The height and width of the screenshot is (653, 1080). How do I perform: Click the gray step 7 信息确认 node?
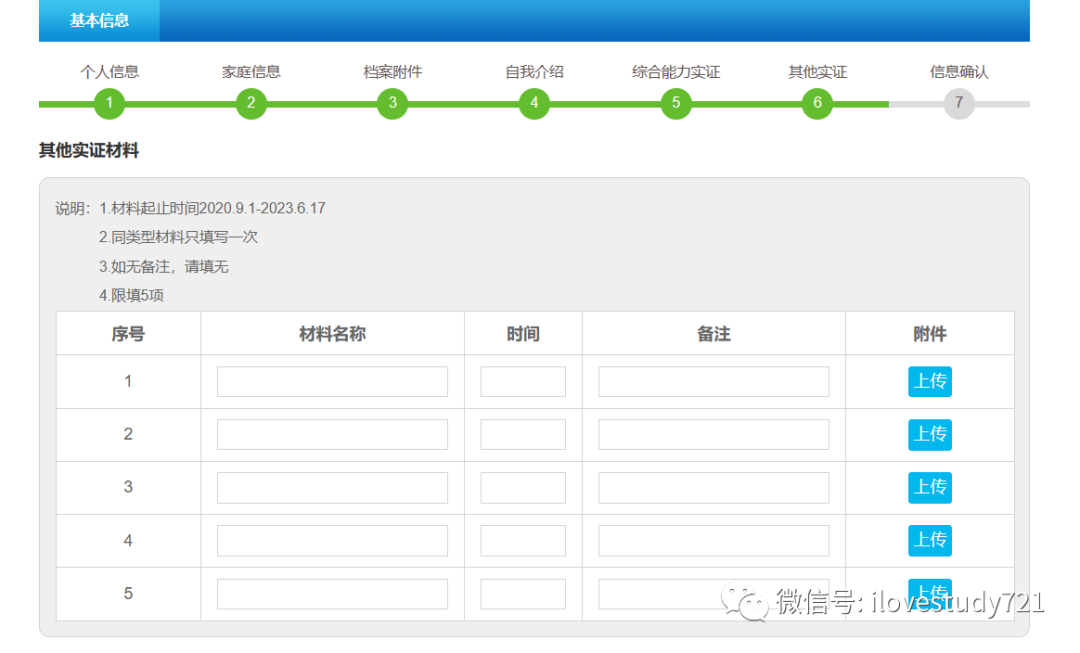[x=959, y=103]
